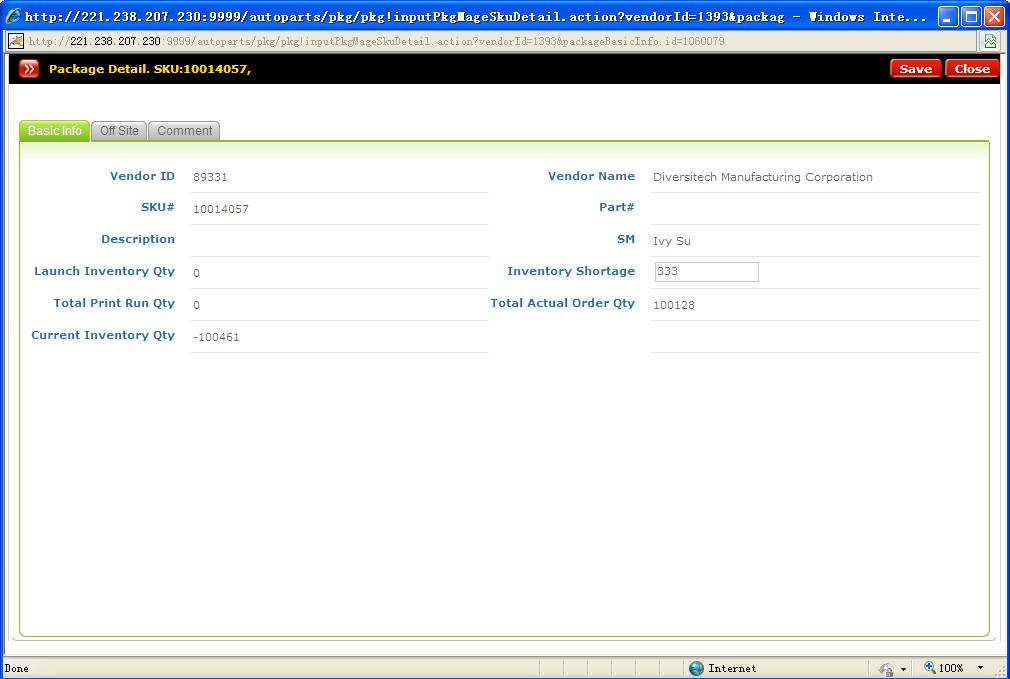
Task: Click the page icon left of the address
Action: pyautogui.click(x=16, y=41)
